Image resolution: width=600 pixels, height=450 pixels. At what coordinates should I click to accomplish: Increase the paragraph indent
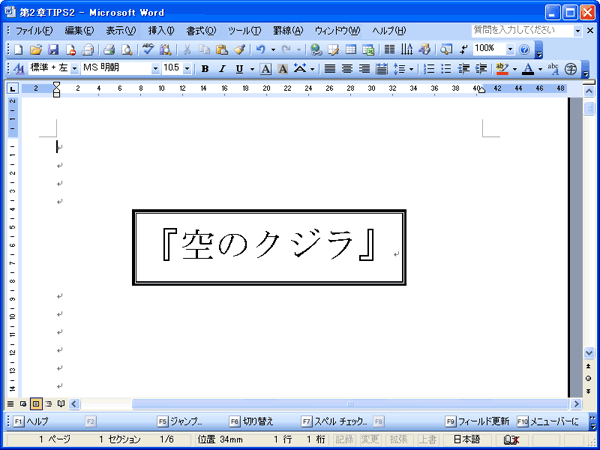tap(481, 69)
